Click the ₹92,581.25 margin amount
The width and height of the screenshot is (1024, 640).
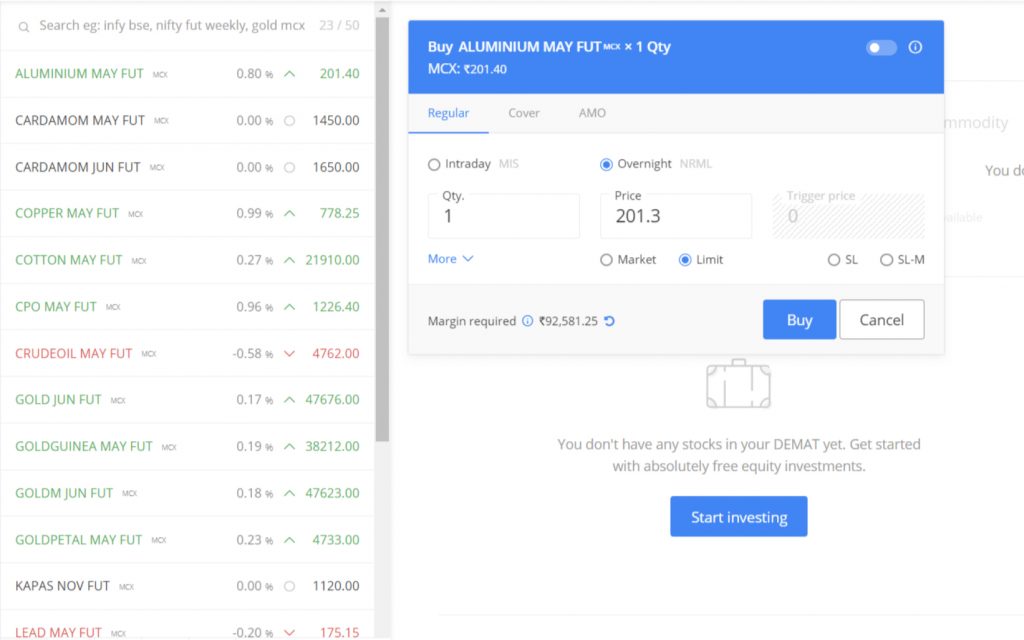coord(568,321)
